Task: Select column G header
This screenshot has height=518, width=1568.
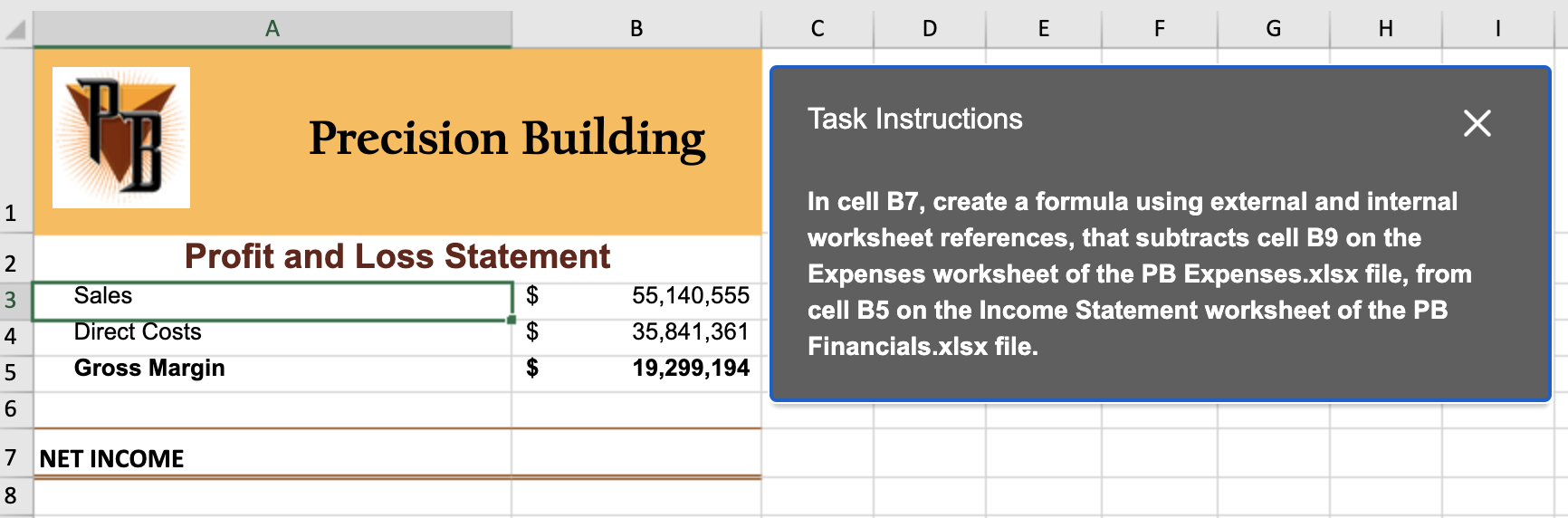Action: point(1274,29)
